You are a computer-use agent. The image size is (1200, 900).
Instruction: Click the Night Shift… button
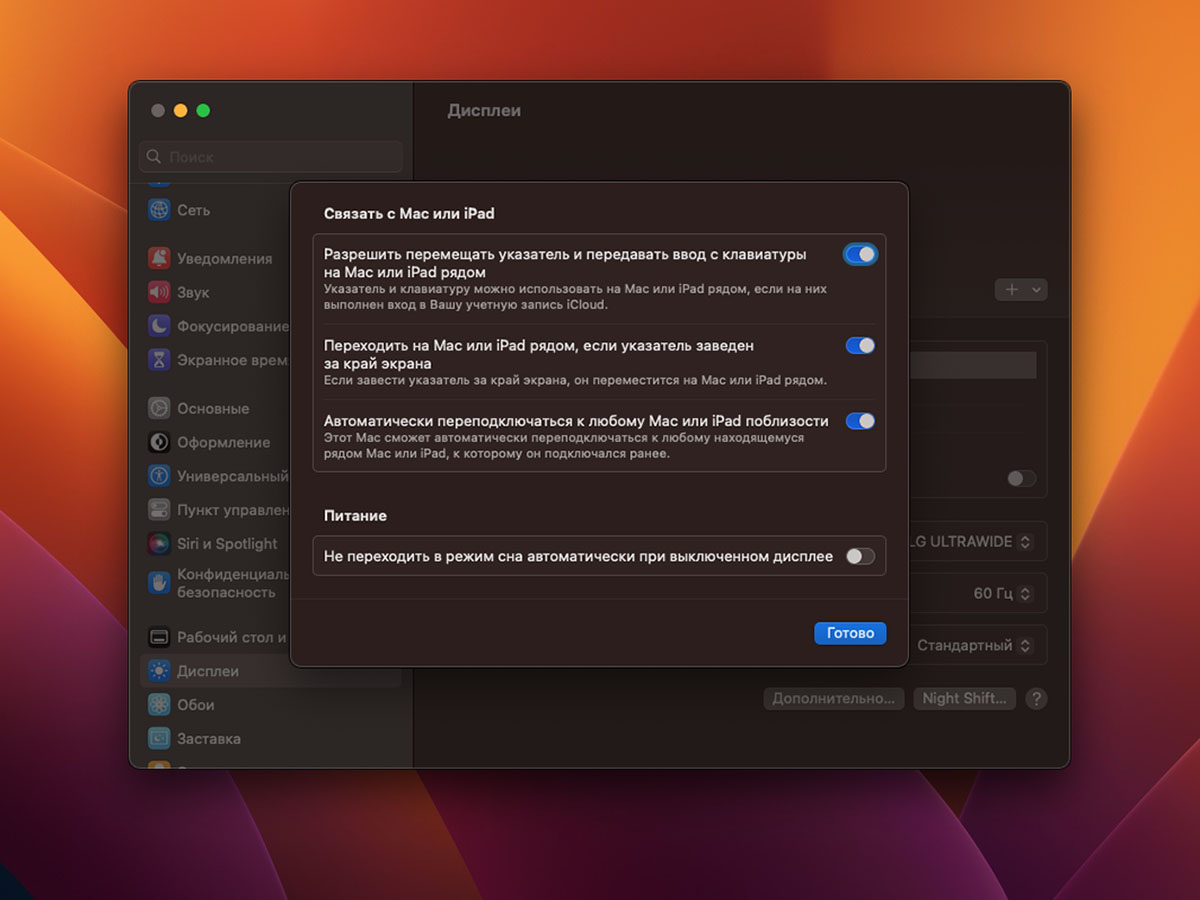[x=965, y=698]
